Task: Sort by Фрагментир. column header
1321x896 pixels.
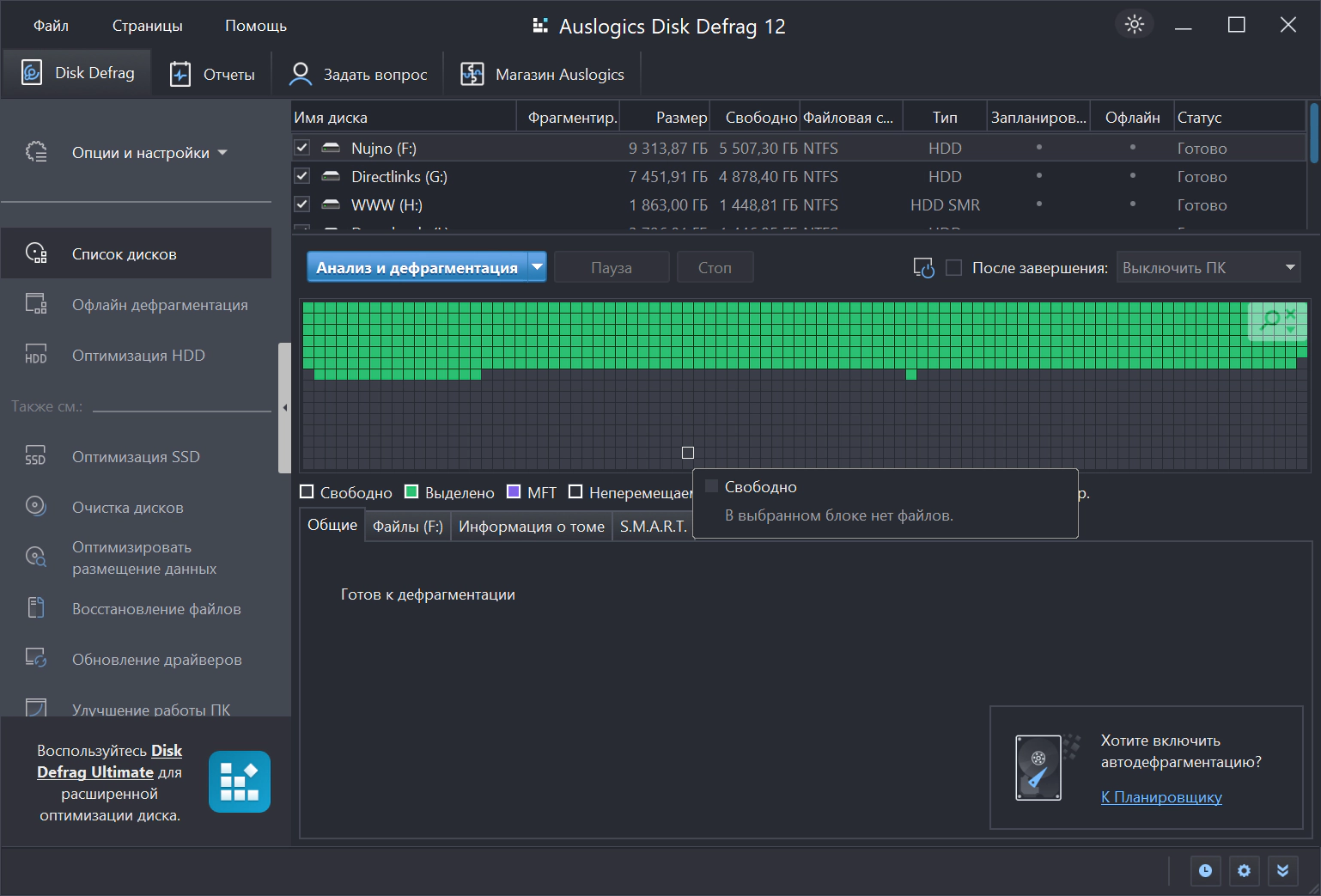Action: pyautogui.click(x=568, y=118)
